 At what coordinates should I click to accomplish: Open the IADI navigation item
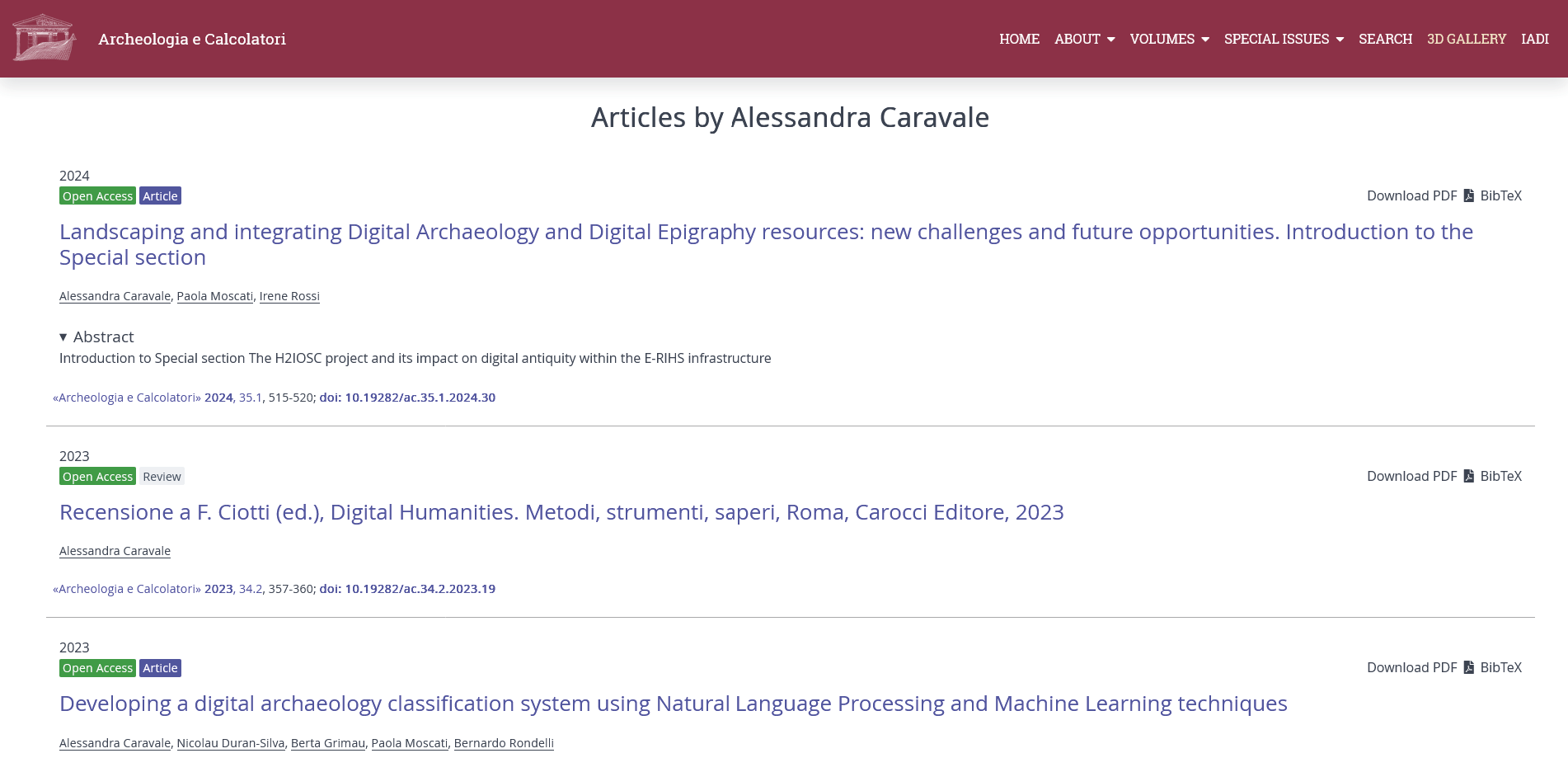(x=1534, y=39)
